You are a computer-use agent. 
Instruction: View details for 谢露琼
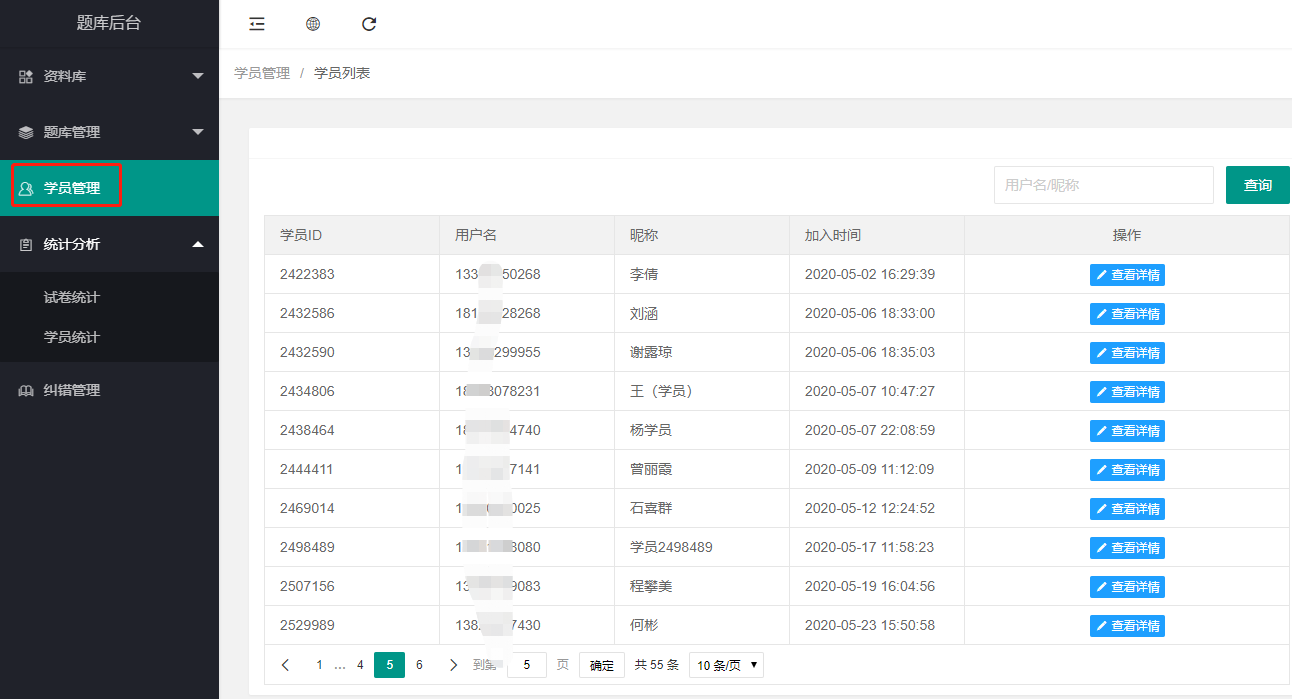pos(1127,352)
